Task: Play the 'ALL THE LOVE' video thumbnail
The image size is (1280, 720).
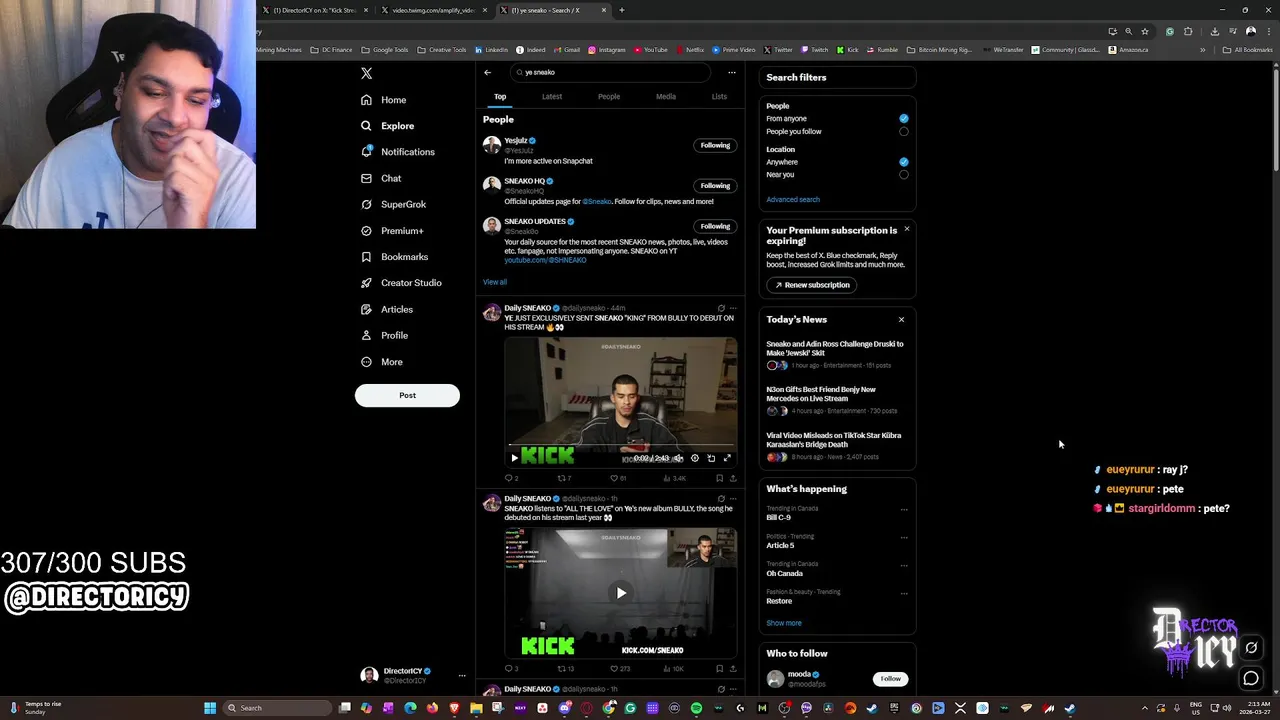Action: [621, 593]
